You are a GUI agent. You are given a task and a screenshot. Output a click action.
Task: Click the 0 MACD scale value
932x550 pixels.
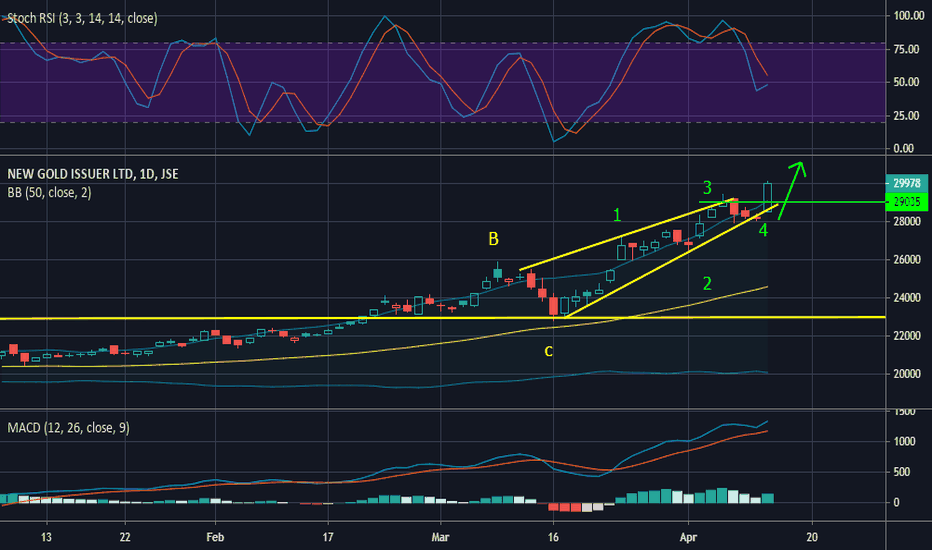(x=896, y=502)
